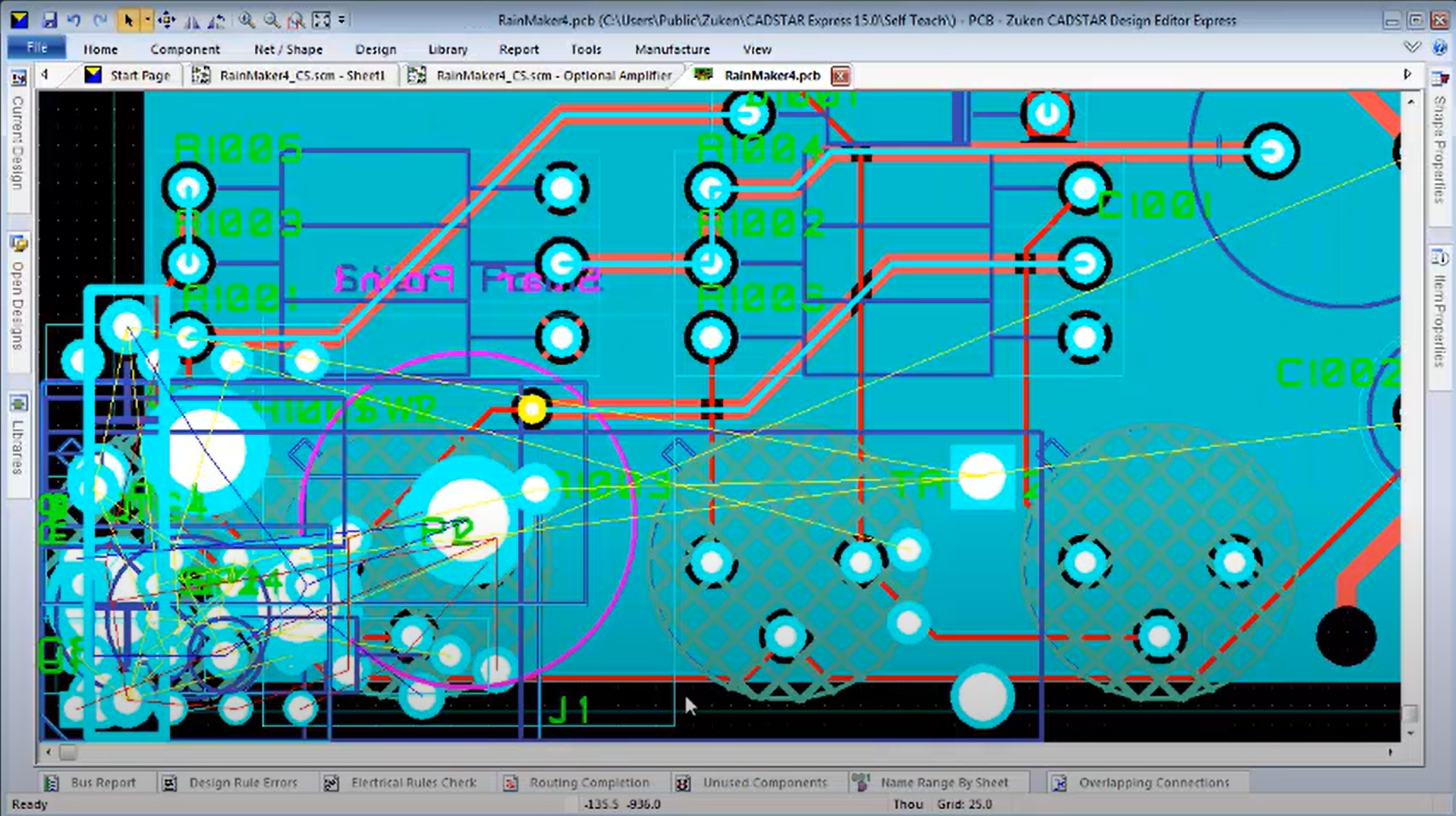Viewport: 1456px width, 816px height.
Task: Select the yellow highlighted via on the PCB
Action: coord(532,410)
